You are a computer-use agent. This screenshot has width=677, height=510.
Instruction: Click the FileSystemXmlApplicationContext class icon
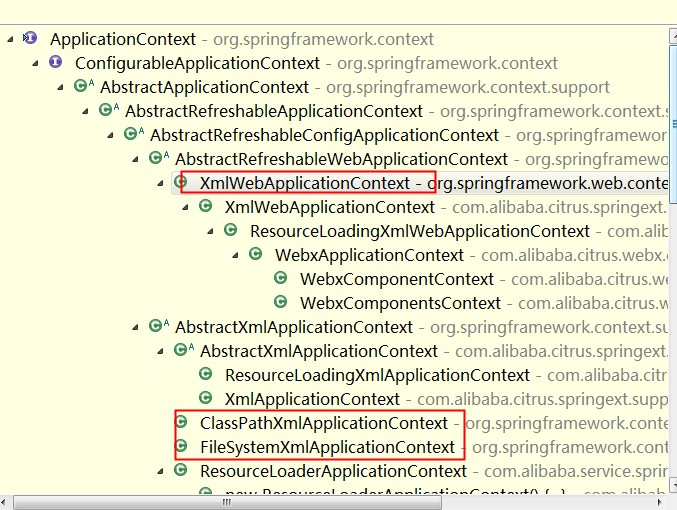coord(180,446)
